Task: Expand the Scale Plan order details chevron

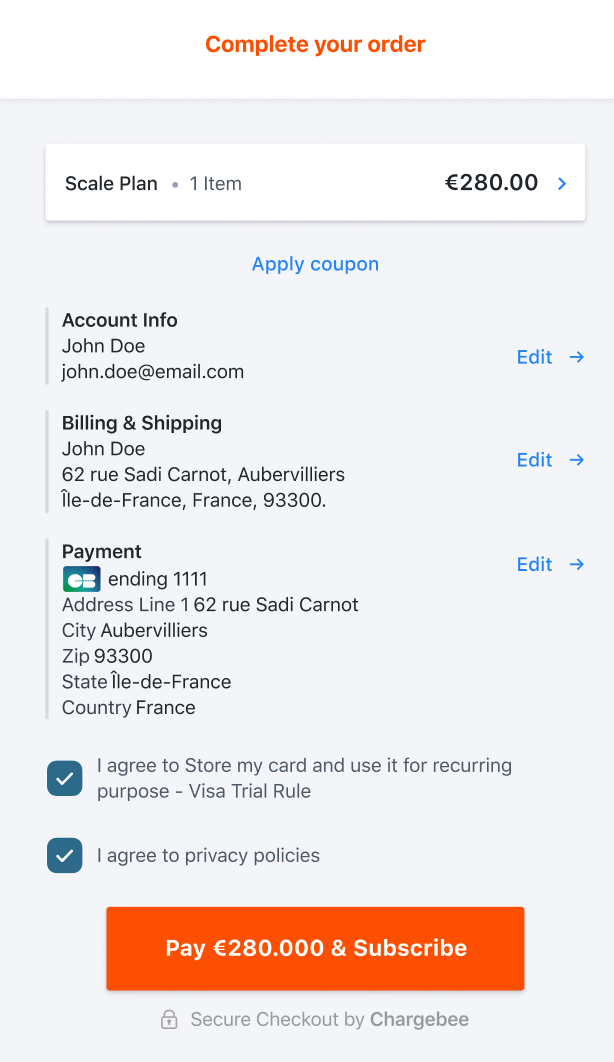Action: (562, 183)
